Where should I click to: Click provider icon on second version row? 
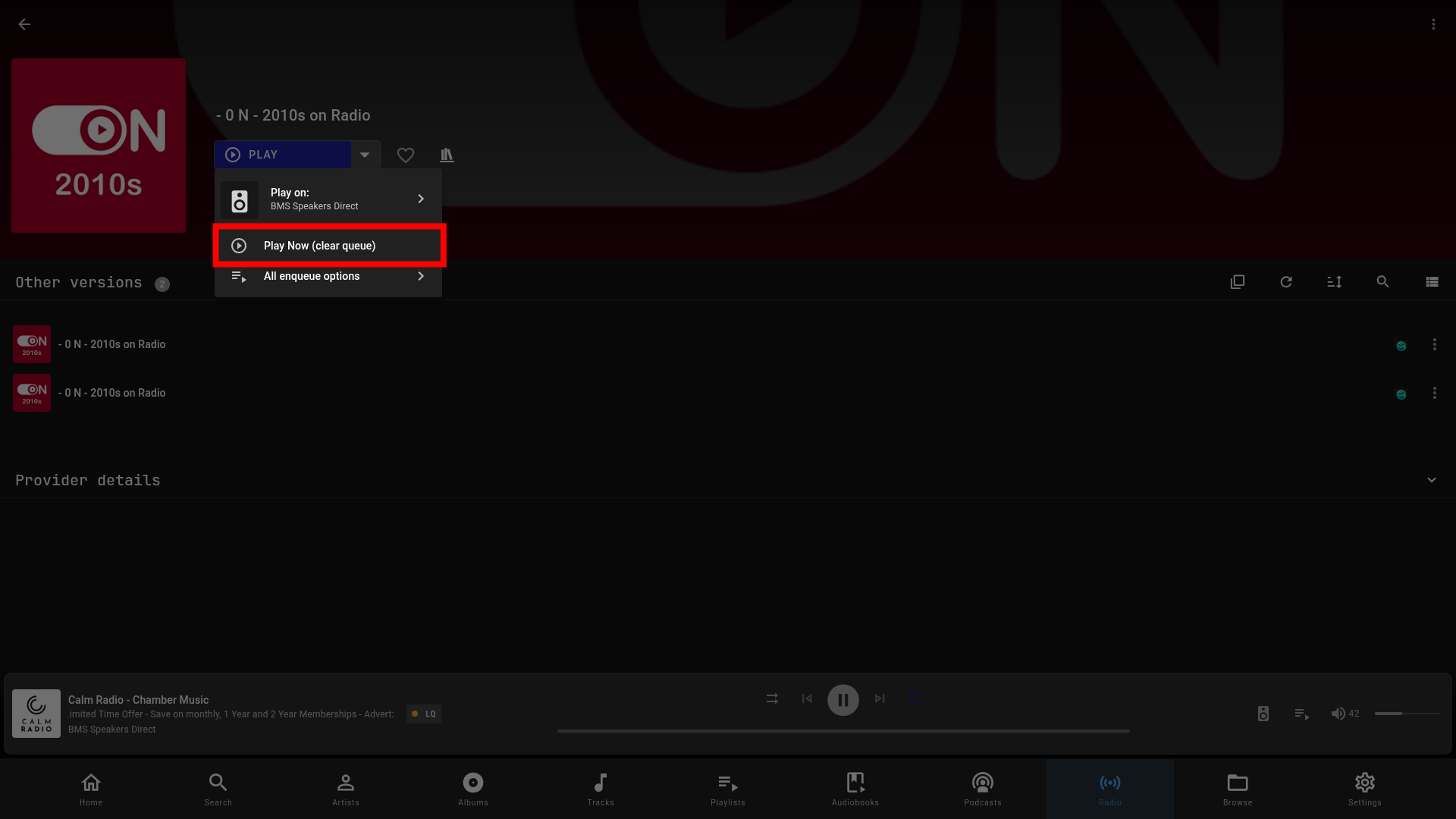pyautogui.click(x=1401, y=394)
